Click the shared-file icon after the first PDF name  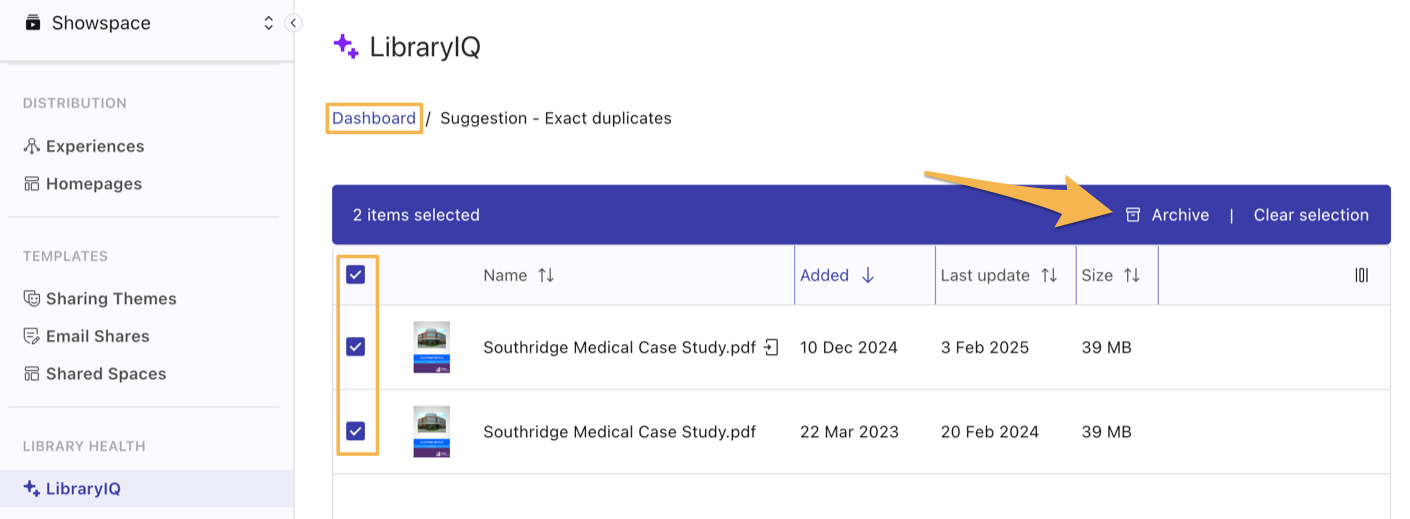click(771, 347)
